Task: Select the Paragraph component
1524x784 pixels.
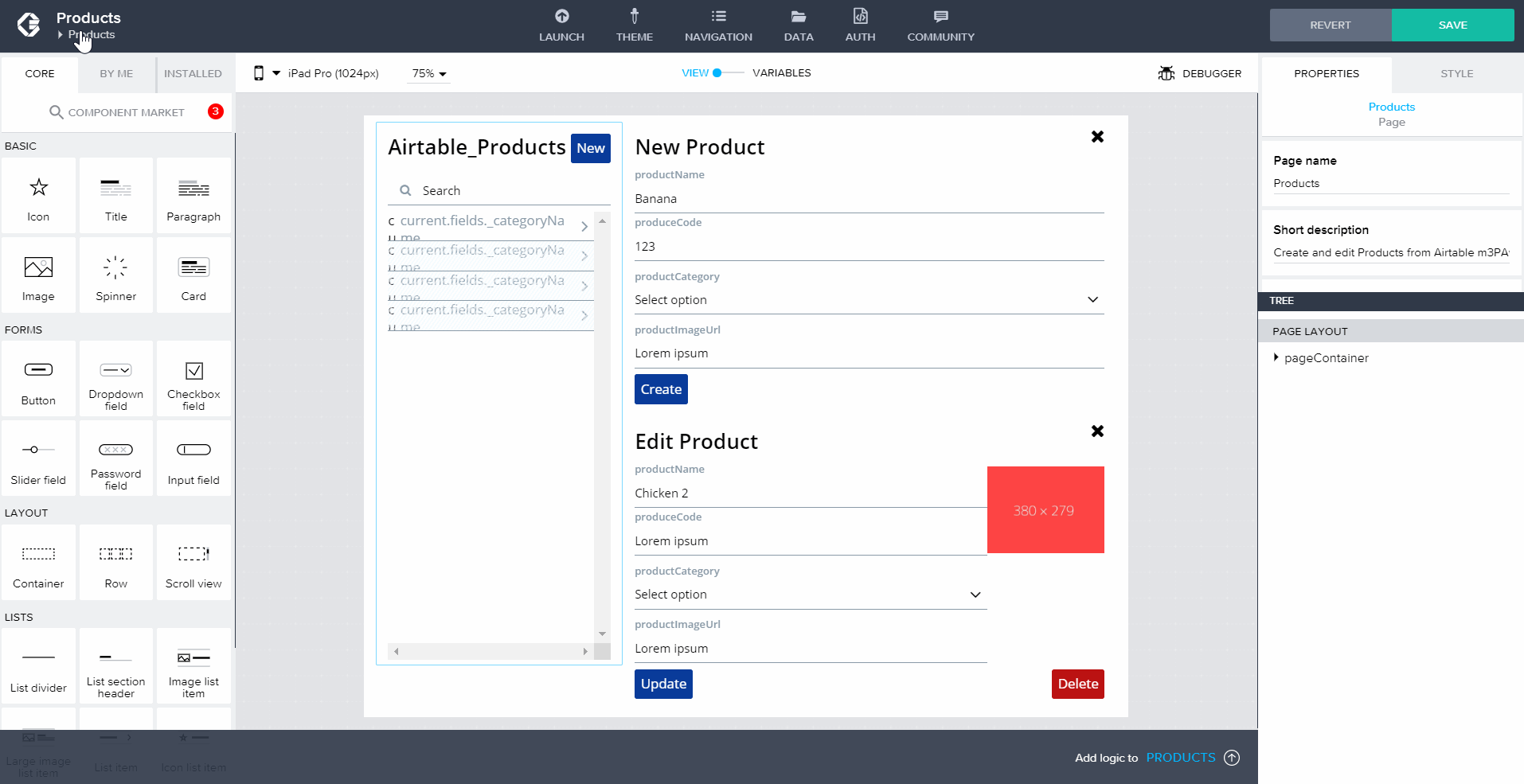Action: tap(193, 195)
